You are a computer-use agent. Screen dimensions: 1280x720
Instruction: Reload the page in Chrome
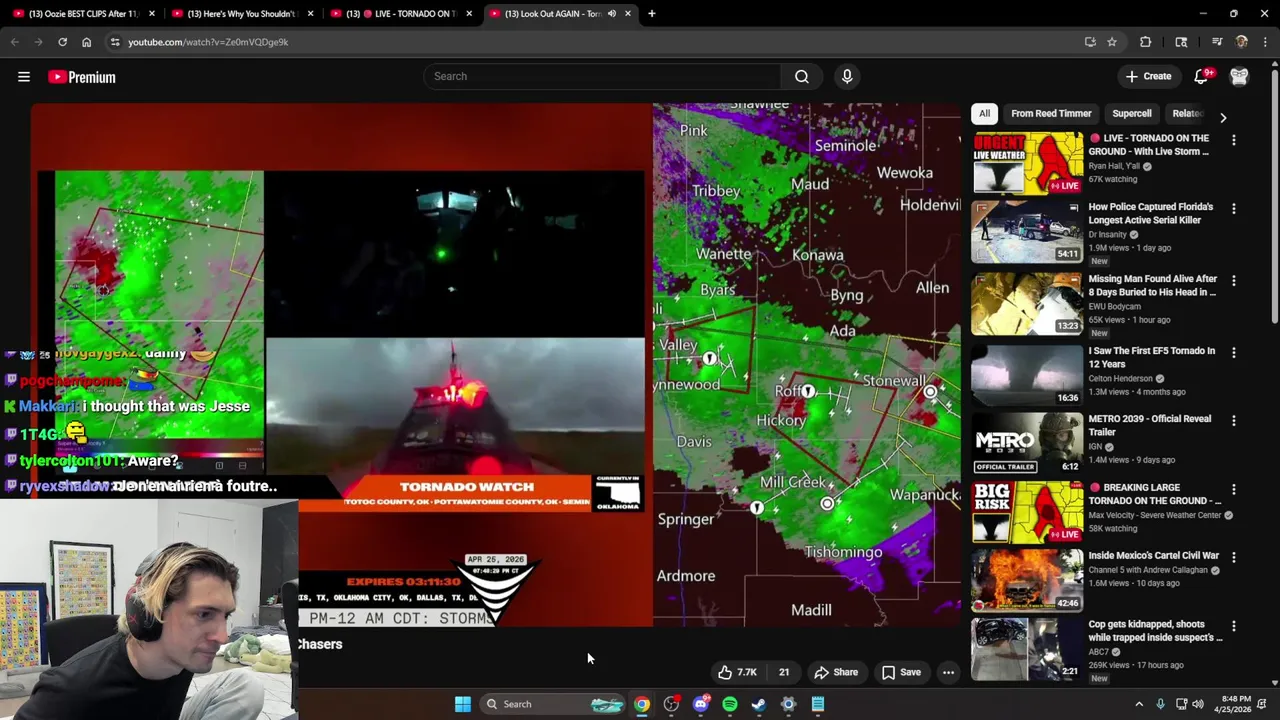pyautogui.click(x=62, y=42)
